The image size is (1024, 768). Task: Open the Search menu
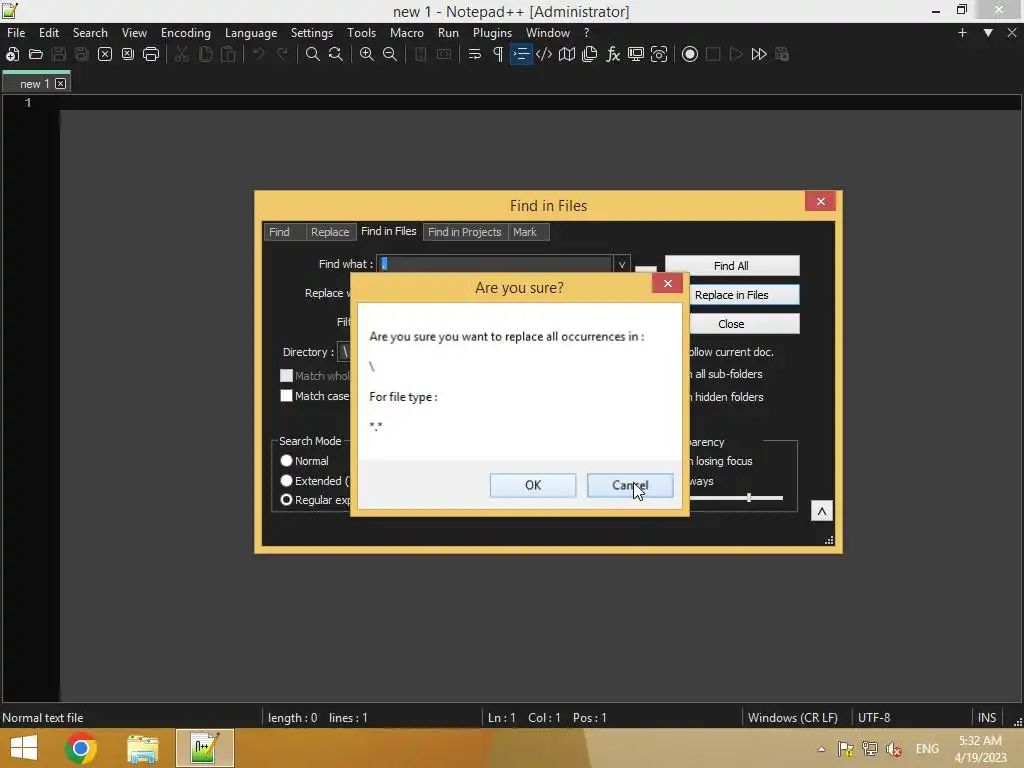point(90,33)
